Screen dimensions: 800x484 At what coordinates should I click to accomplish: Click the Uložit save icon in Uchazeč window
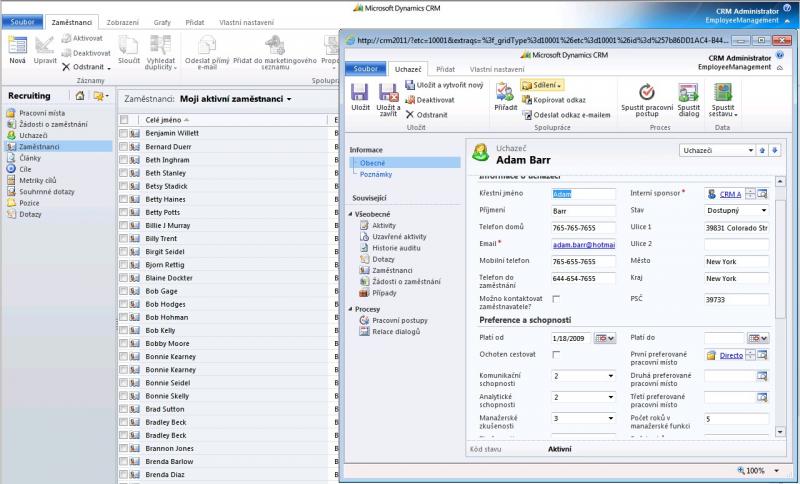[x=360, y=92]
